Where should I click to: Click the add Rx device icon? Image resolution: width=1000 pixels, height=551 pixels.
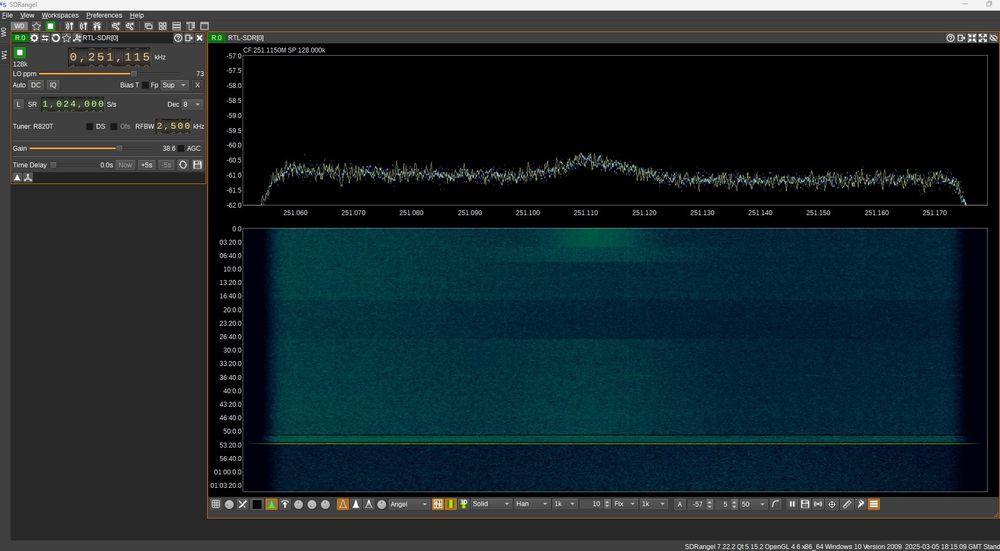coord(69,26)
